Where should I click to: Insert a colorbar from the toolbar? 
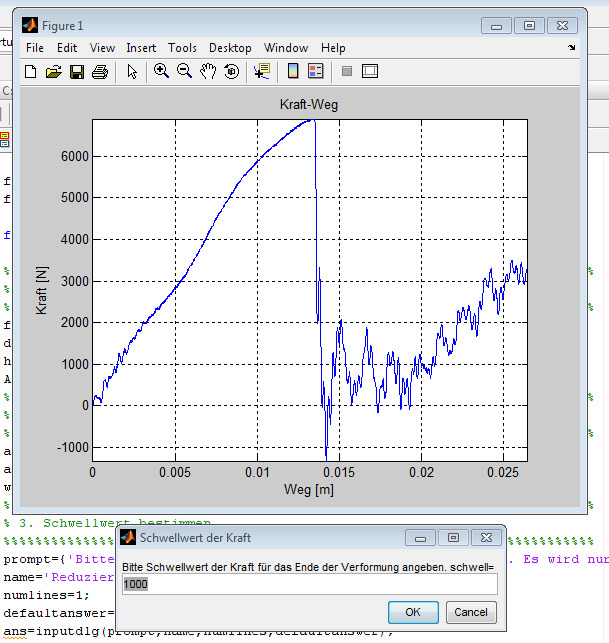tap(293, 71)
